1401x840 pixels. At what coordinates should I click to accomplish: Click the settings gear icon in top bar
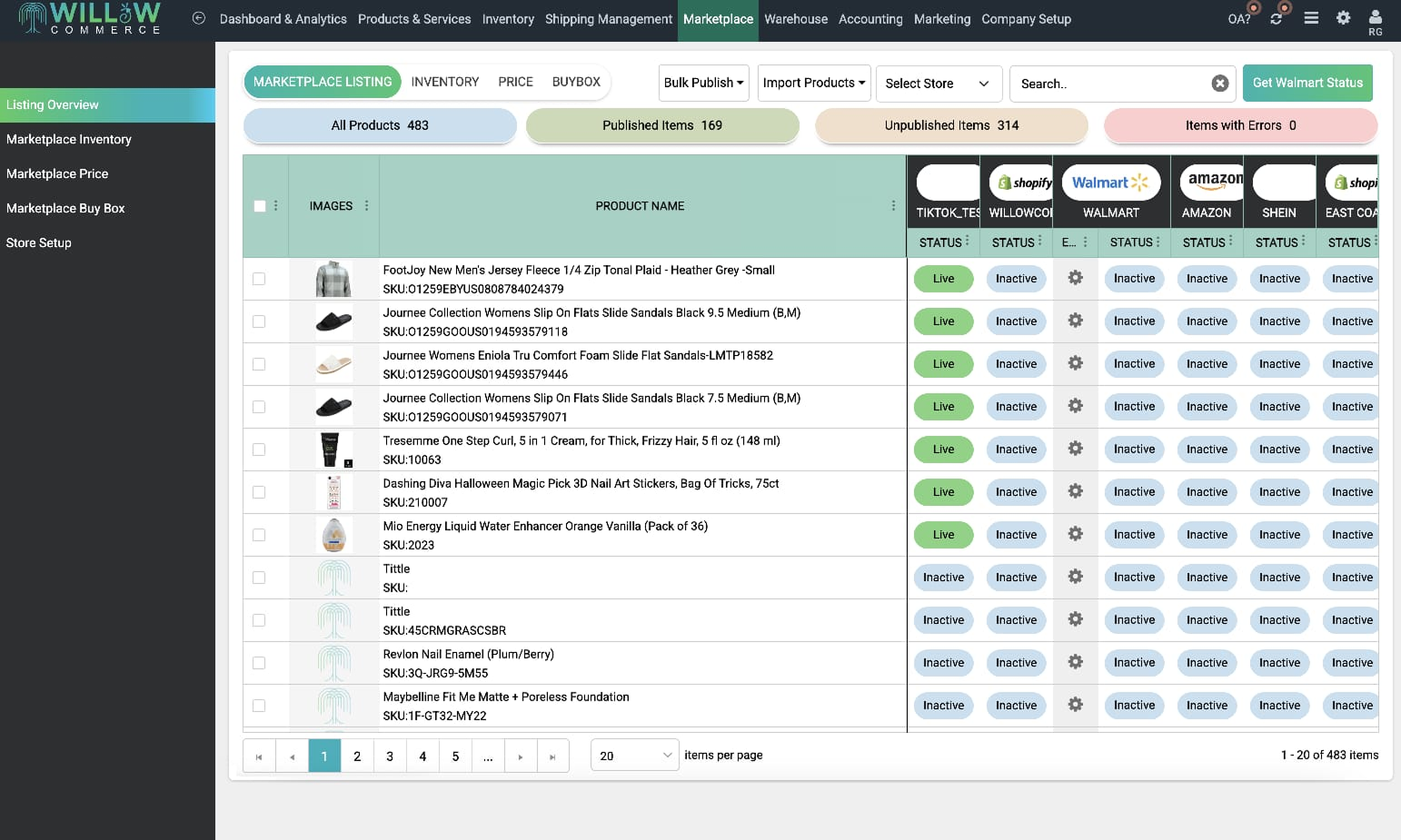(x=1343, y=17)
